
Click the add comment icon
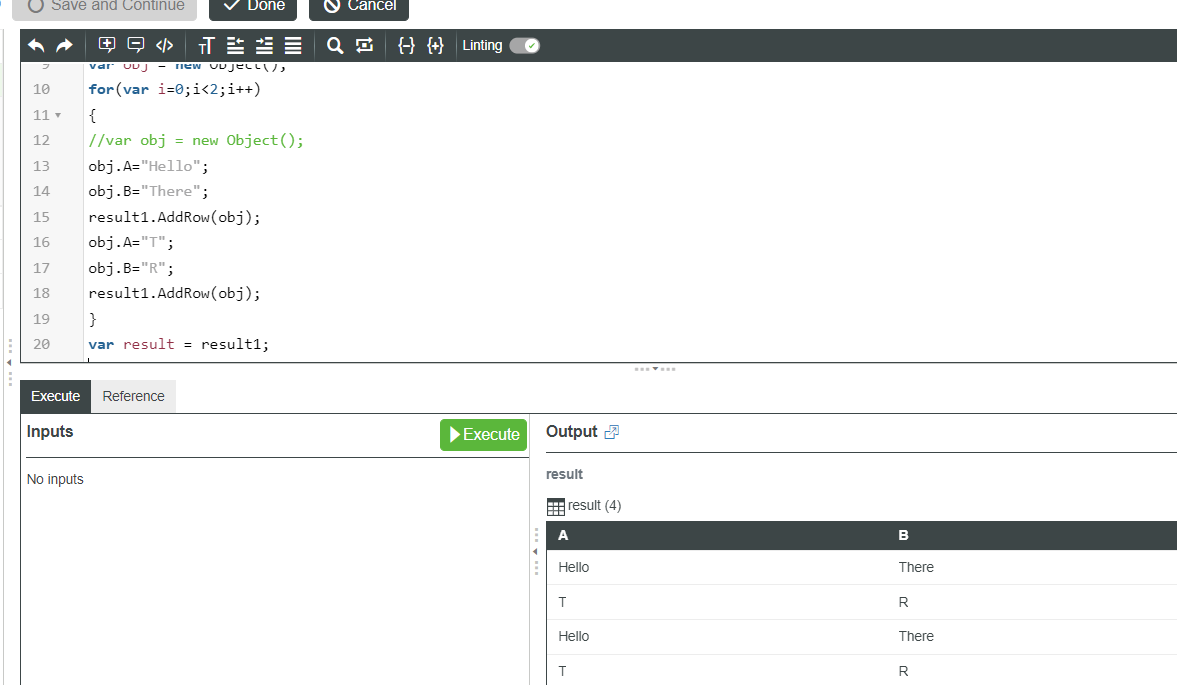(x=107, y=45)
